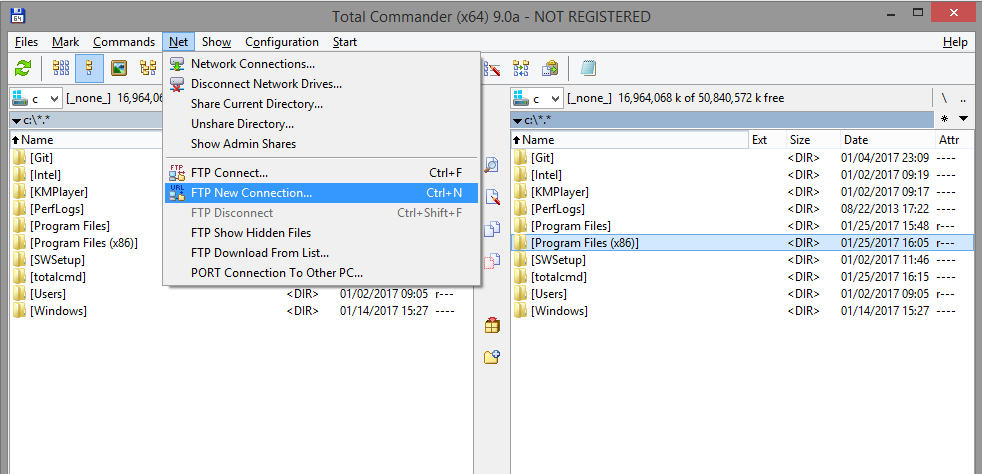Open the Files menu
This screenshot has width=982, height=474.
[26, 42]
